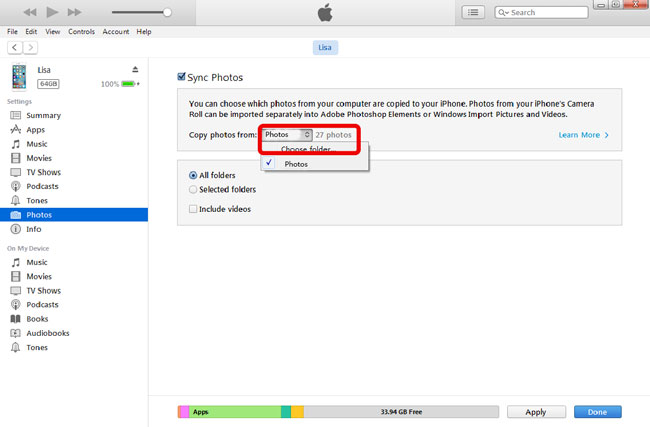Viewport: 650px width, 427px height.
Task: Open the Learn More link
Action: tap(583, 135)
